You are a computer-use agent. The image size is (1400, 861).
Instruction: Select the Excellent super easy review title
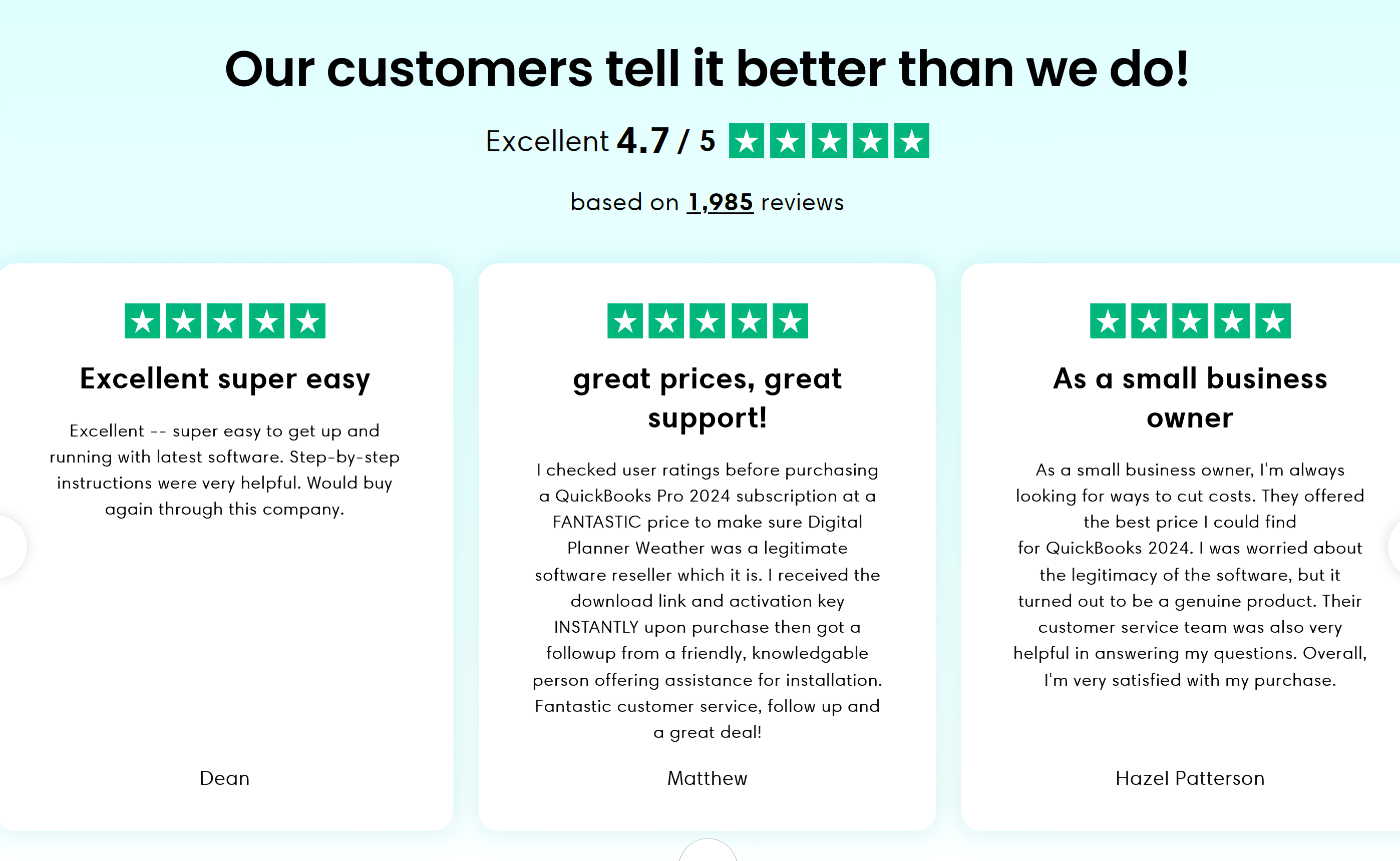click(225, 378)
